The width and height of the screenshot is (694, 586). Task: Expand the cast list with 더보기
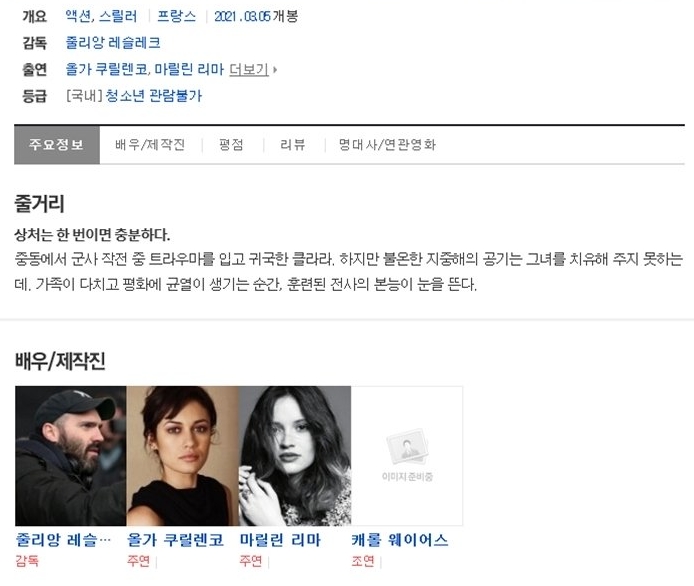pos(249,69)
